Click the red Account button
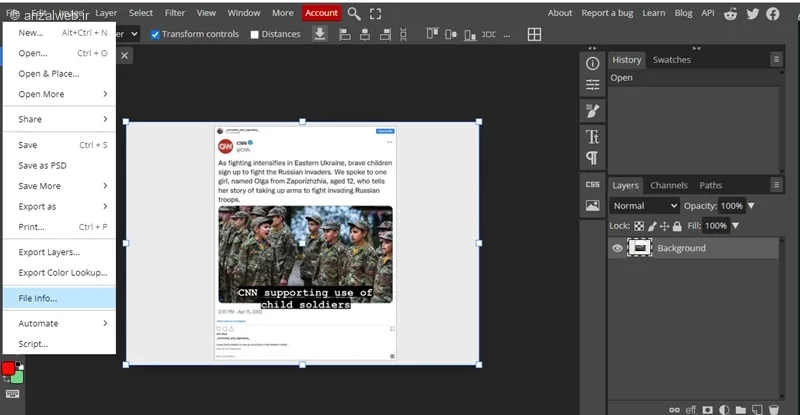 coord(321,13)
